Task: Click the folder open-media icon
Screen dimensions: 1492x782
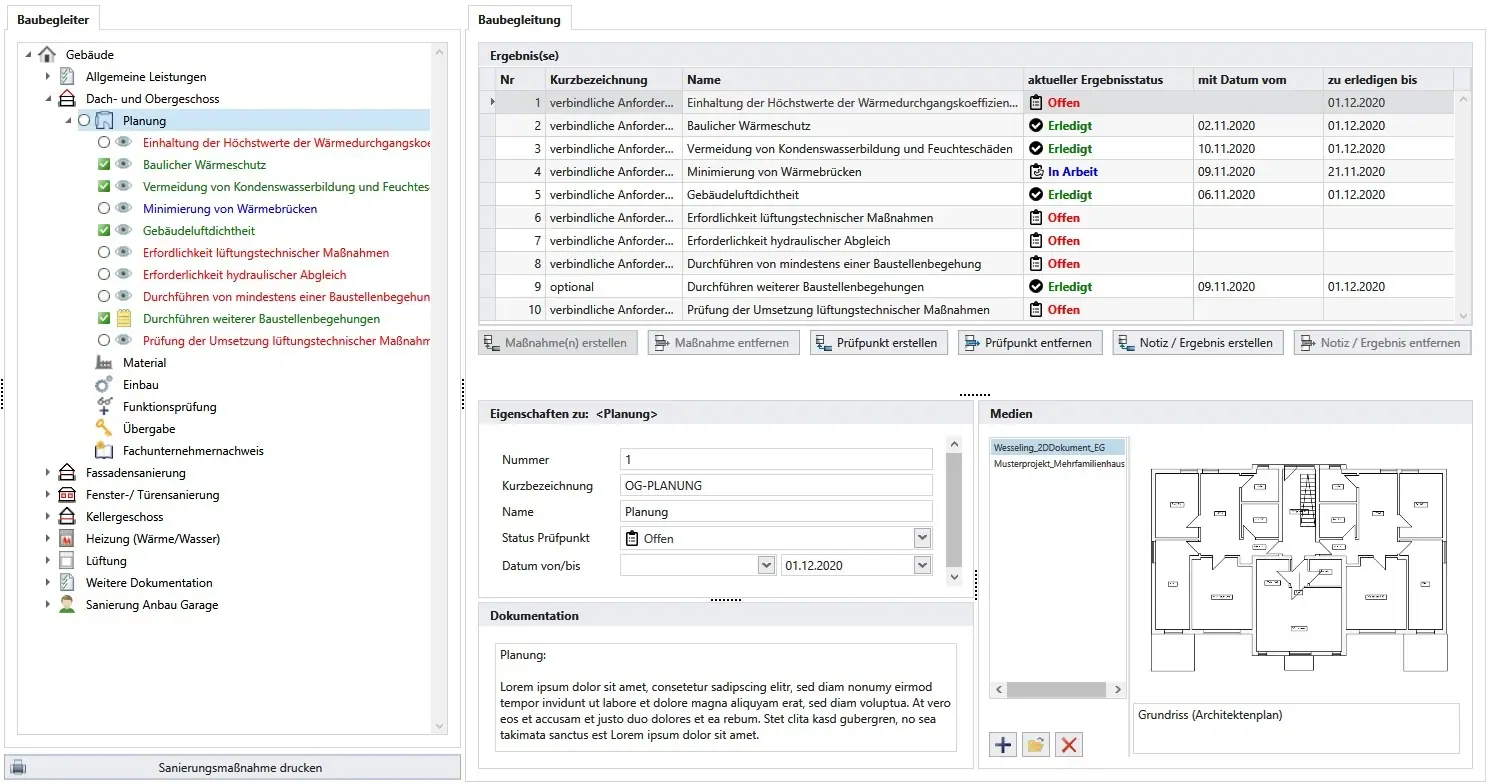Action: (x=1036, y=744)
